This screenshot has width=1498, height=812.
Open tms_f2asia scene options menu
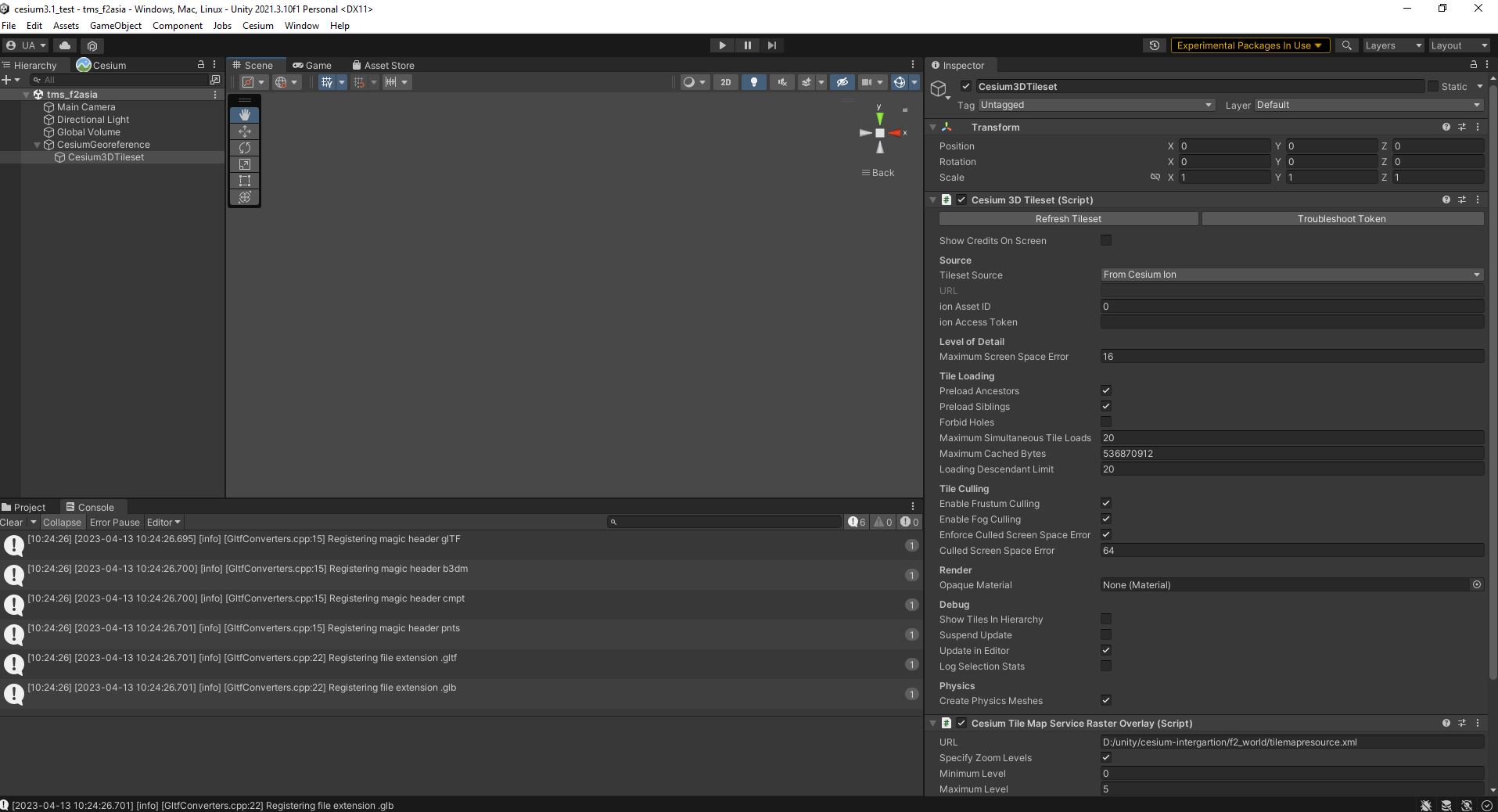tap(215, 95)
